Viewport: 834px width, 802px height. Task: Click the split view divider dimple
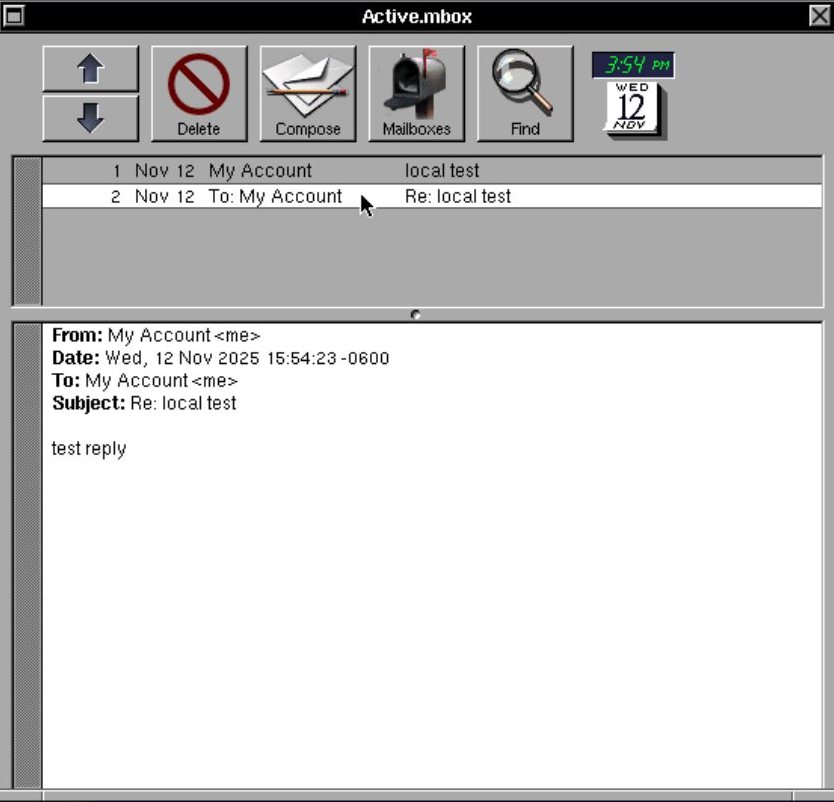(x=416, y=314)
